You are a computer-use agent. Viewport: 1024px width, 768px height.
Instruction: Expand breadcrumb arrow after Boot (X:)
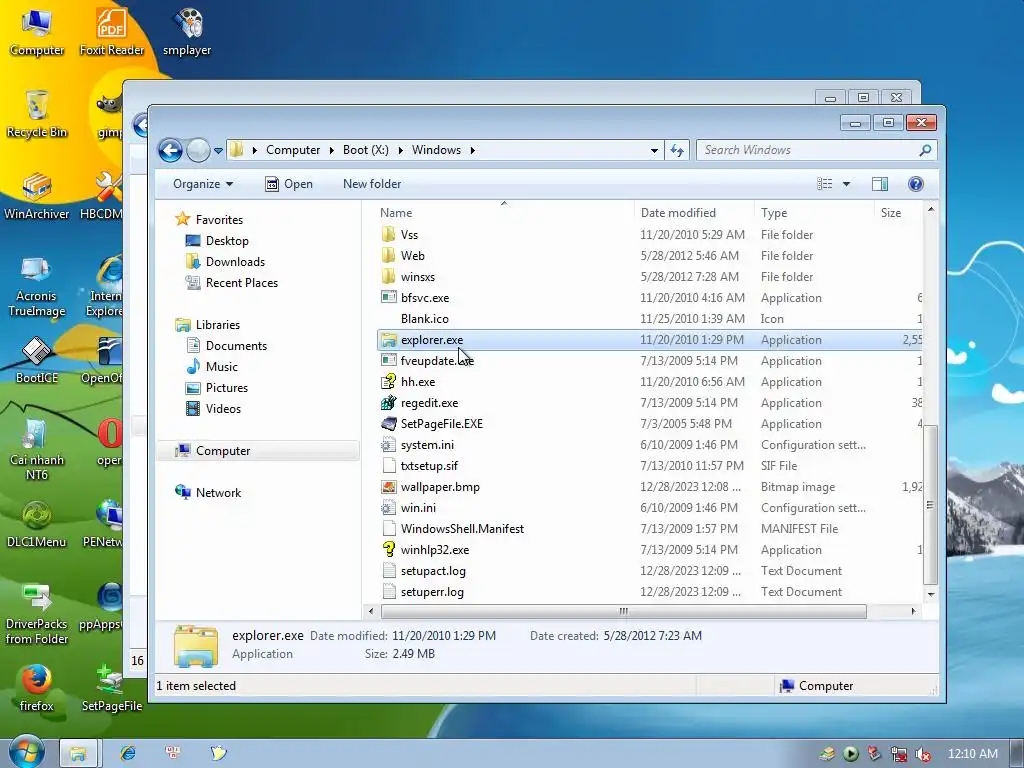[x=400, y=150]
